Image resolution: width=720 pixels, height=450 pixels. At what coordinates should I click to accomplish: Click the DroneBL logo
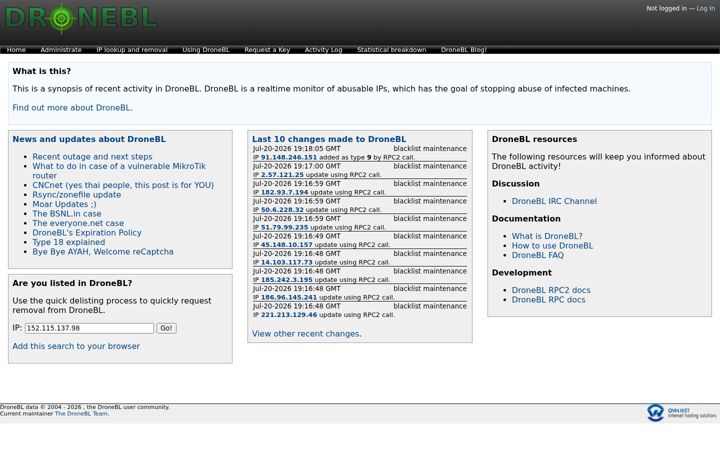(x=81, y=18)
